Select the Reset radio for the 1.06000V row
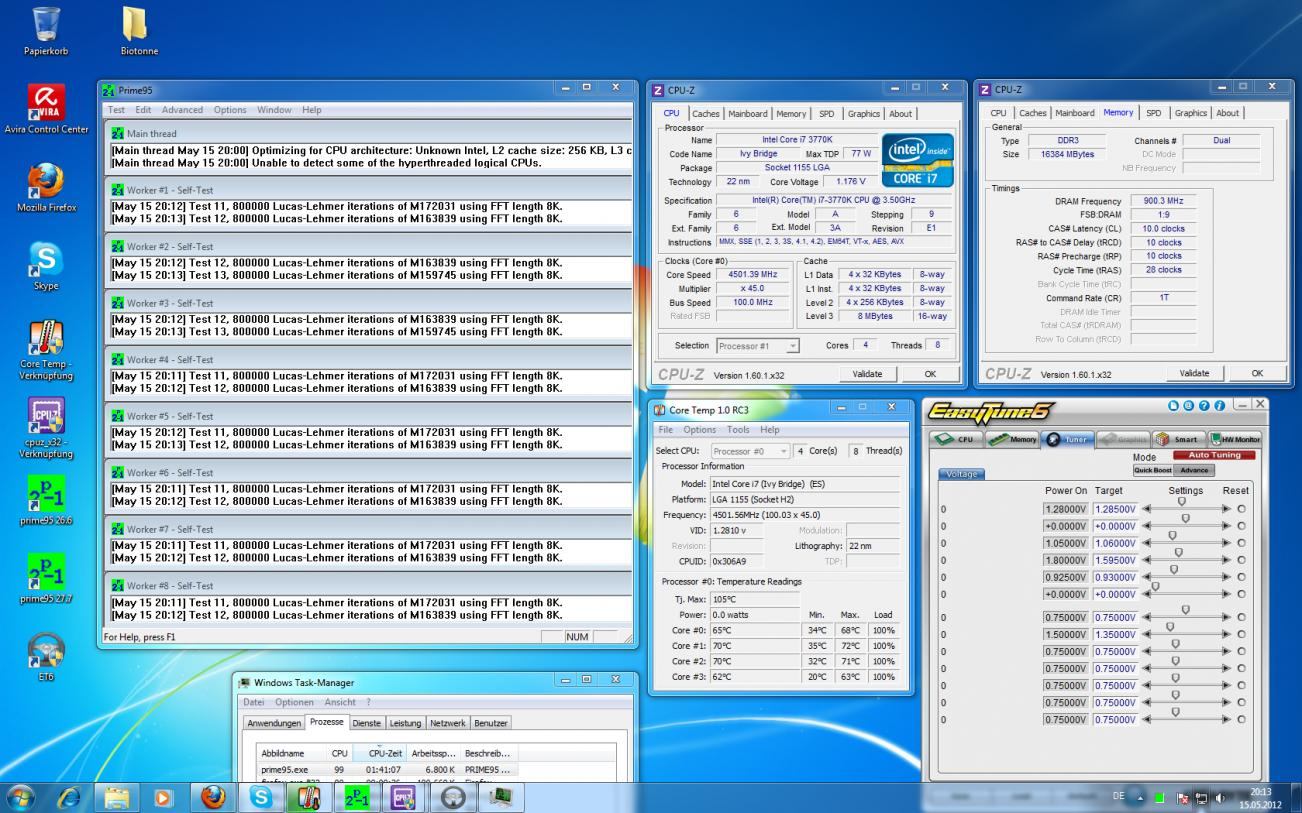Image resolution: width=1302 pixels, height=813 pixels. click(1241, 543)
